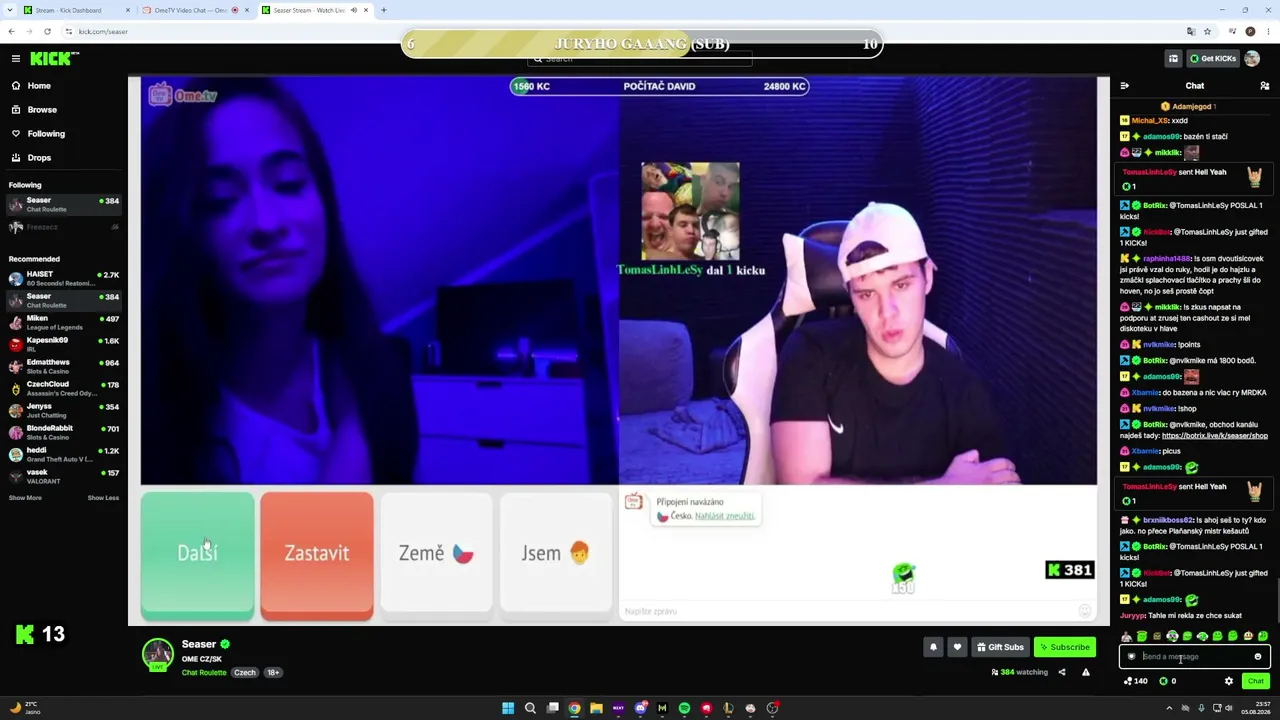Expand the list with Show More
1280x720 pixels.
(x=25, y=498)
